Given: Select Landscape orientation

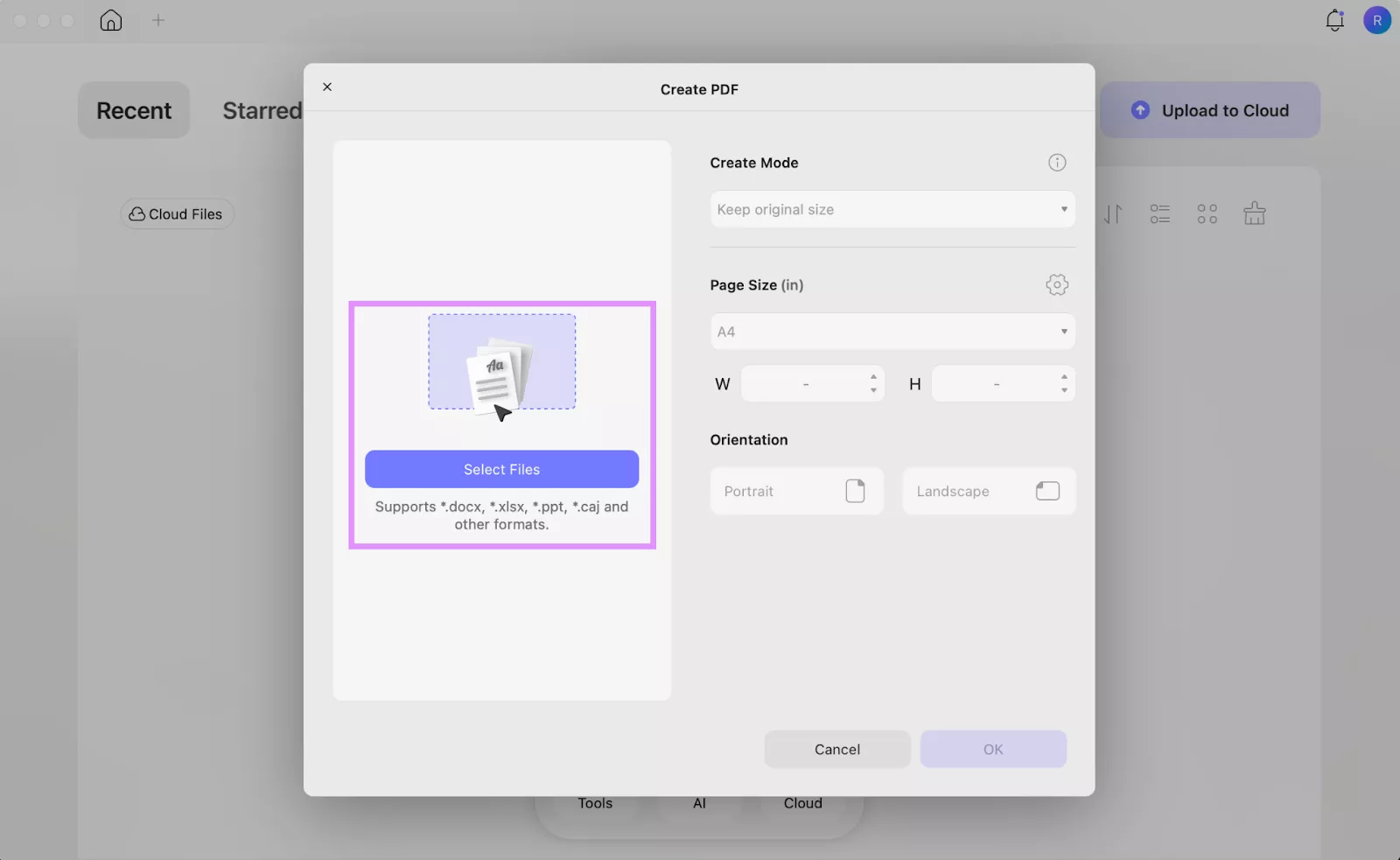Looking at the screenshot, I should 989,491.
